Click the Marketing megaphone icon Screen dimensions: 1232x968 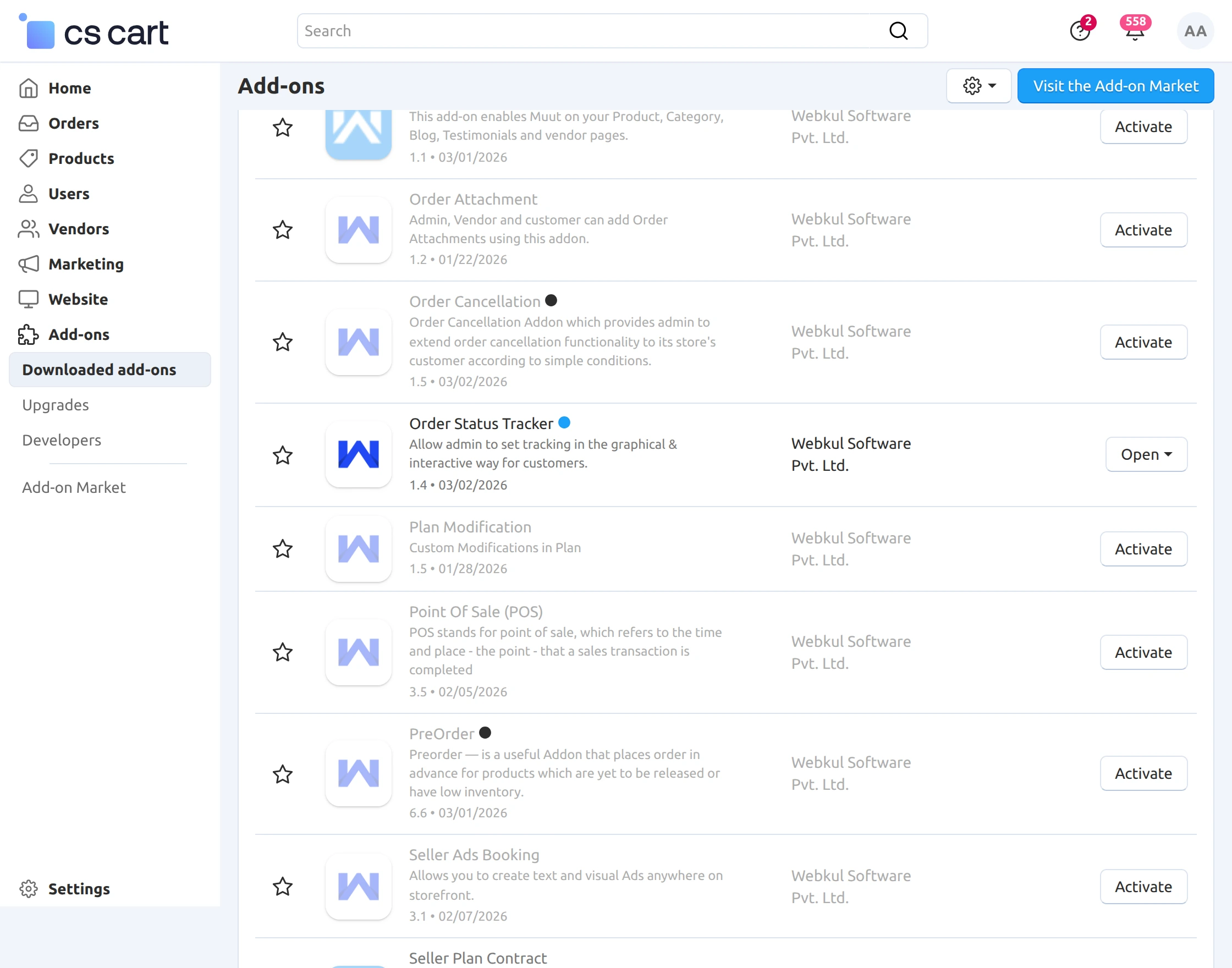point(29,263)
